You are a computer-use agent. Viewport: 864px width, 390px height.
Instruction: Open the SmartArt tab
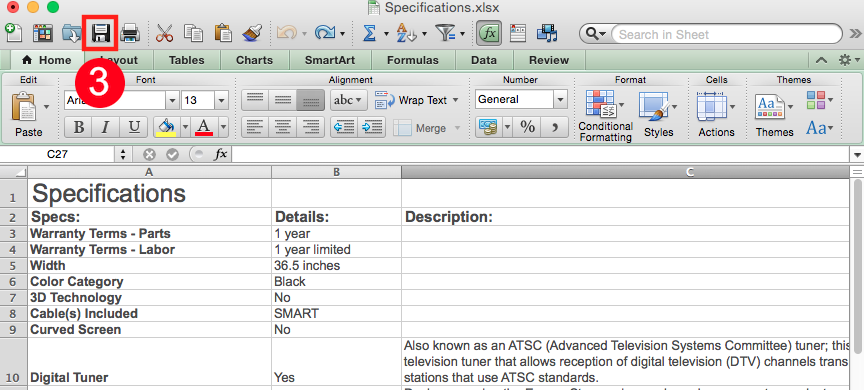coord(330,60)
